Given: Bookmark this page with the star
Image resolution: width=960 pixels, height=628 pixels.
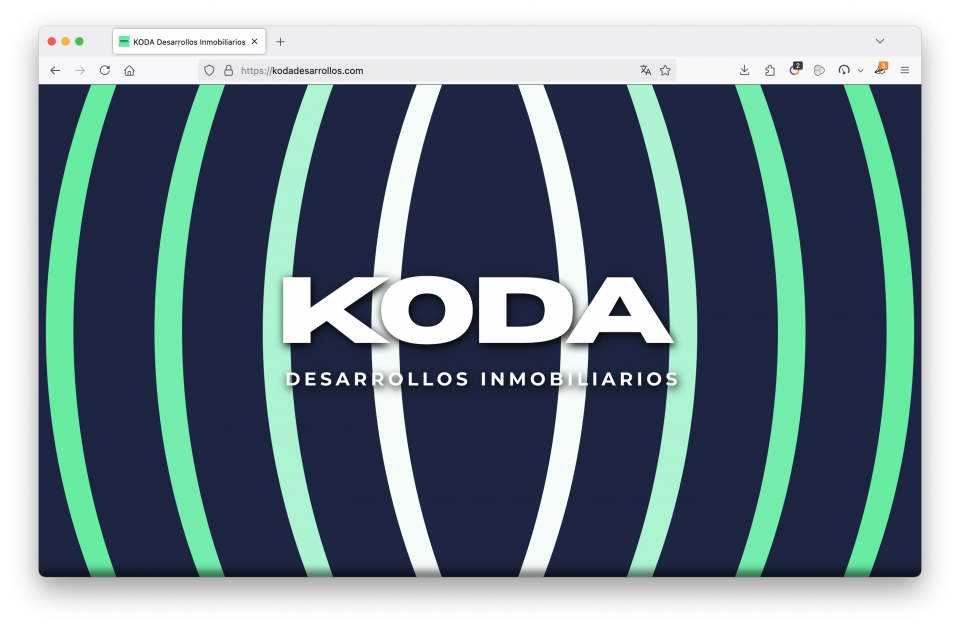Looking at the screenshot, I should click(x=665, y=71).
